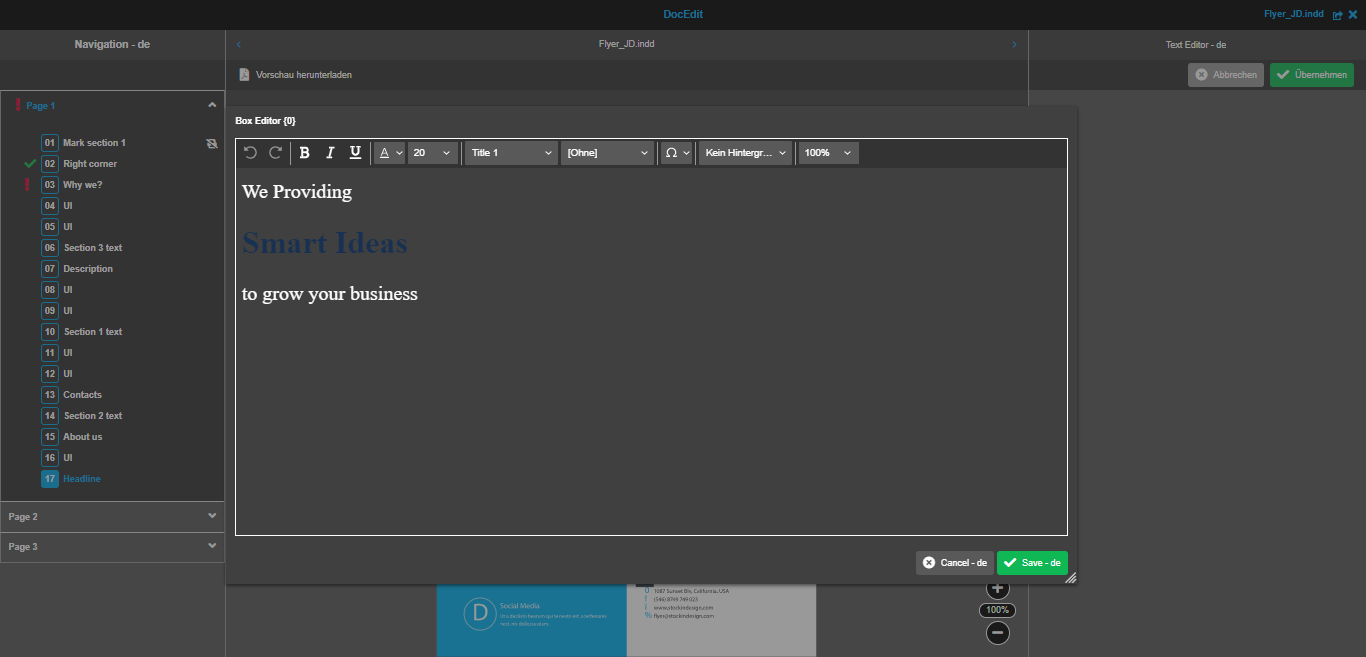Screen dimensions: 1366x657
Task: Click the Save - de button
Action: [1032, 562]
